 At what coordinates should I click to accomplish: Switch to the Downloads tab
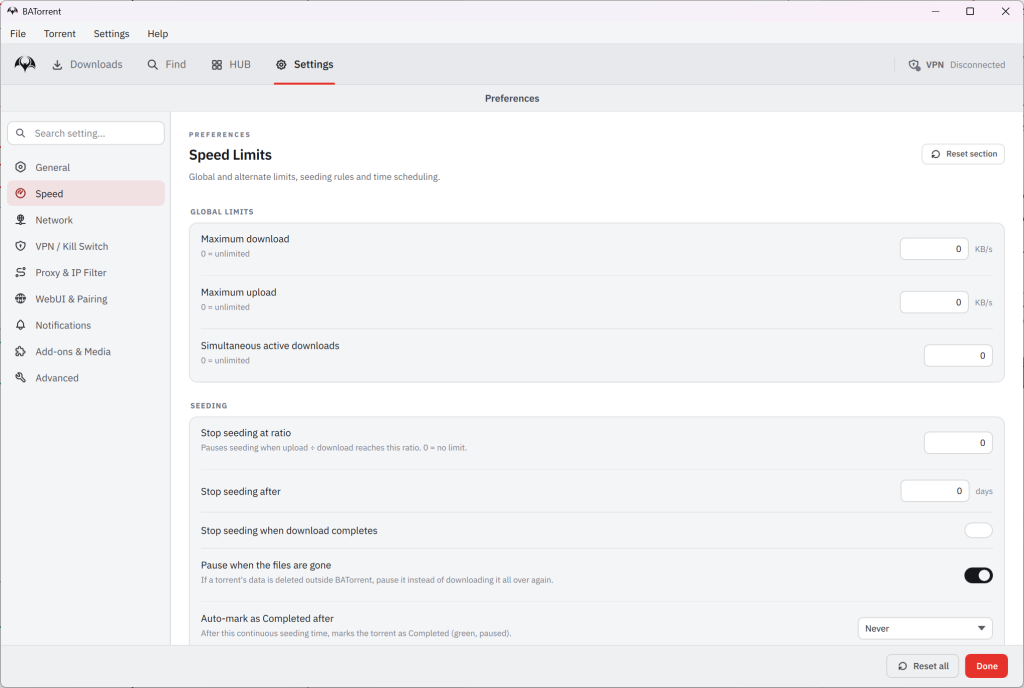[88, 65]
